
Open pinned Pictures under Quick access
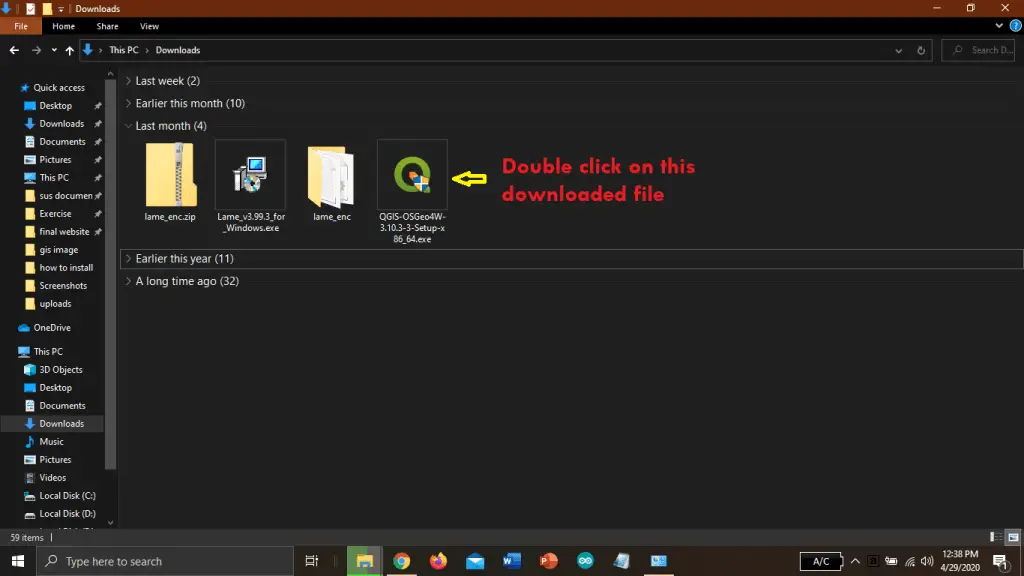(55, 159)
